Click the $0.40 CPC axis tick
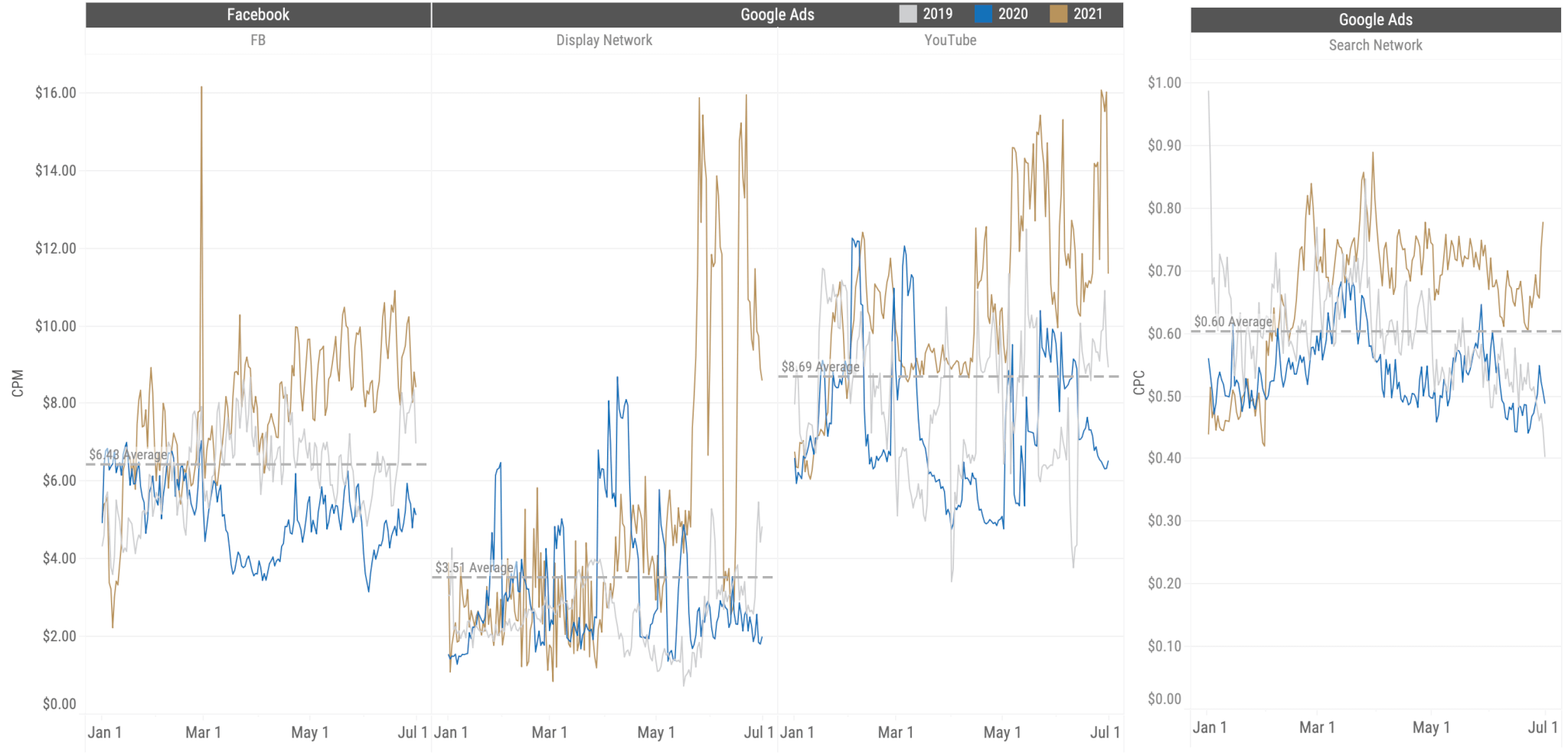The image size is (1568, 753). tap(1165, 458)
